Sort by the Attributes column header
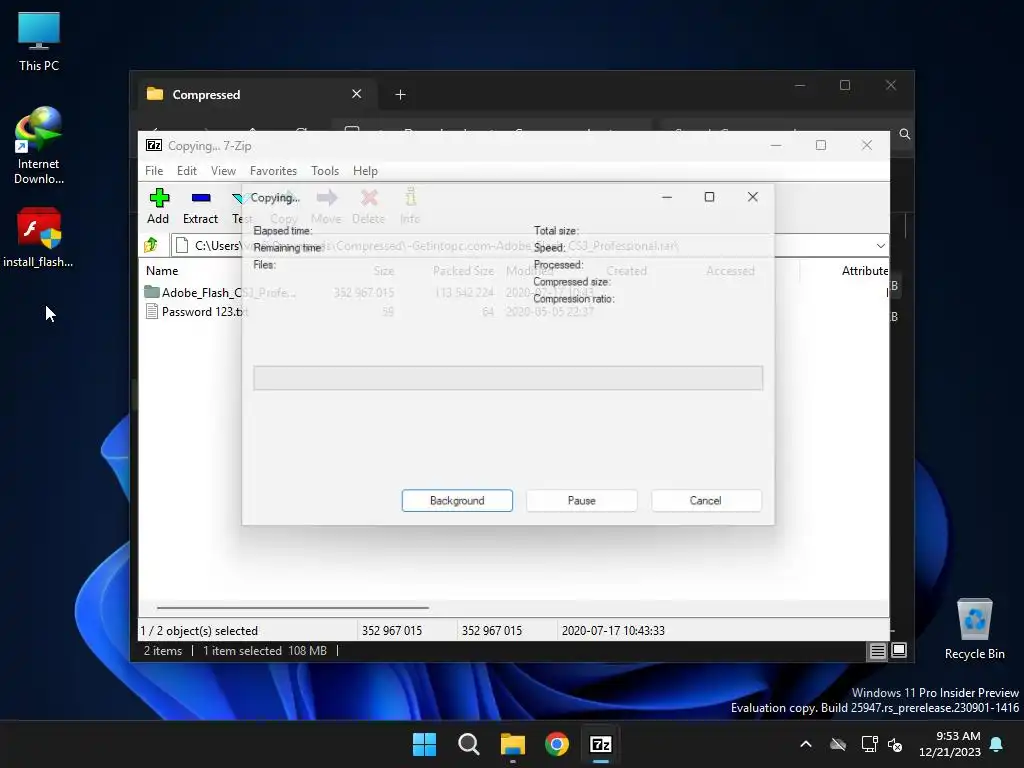This screenshot has width=1024, height=768. click(x=865, y=270)
